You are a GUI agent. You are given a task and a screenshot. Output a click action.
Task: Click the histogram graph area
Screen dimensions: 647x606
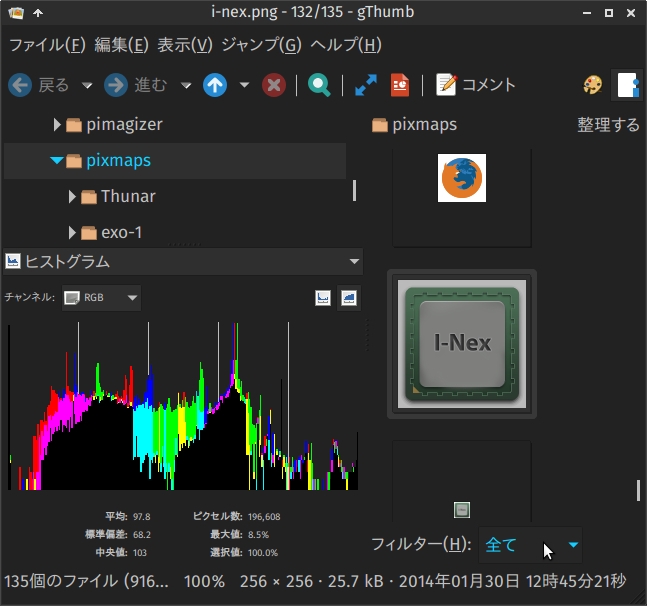pos(183,406)
